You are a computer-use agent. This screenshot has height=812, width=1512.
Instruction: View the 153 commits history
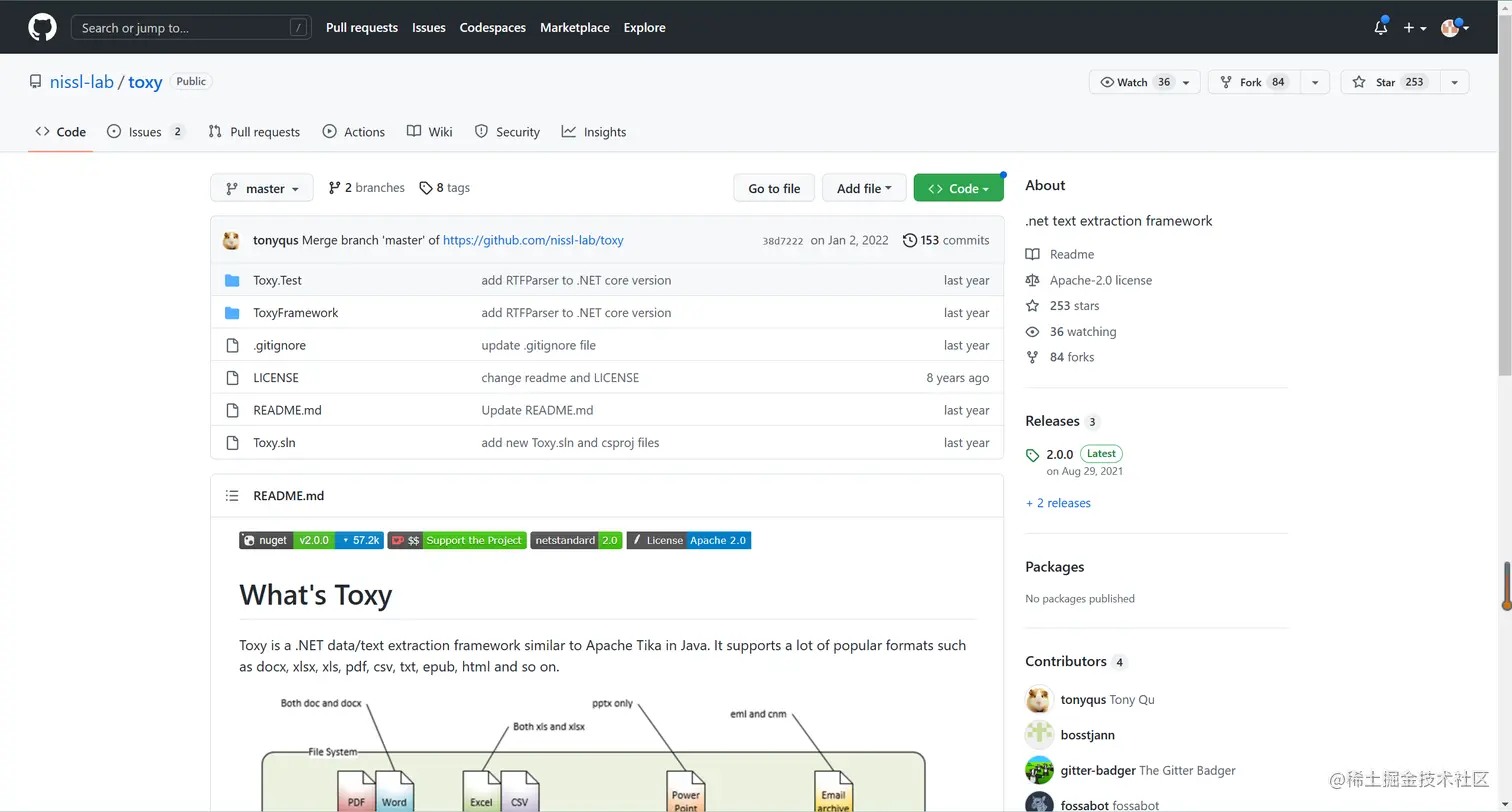[946, 240]
